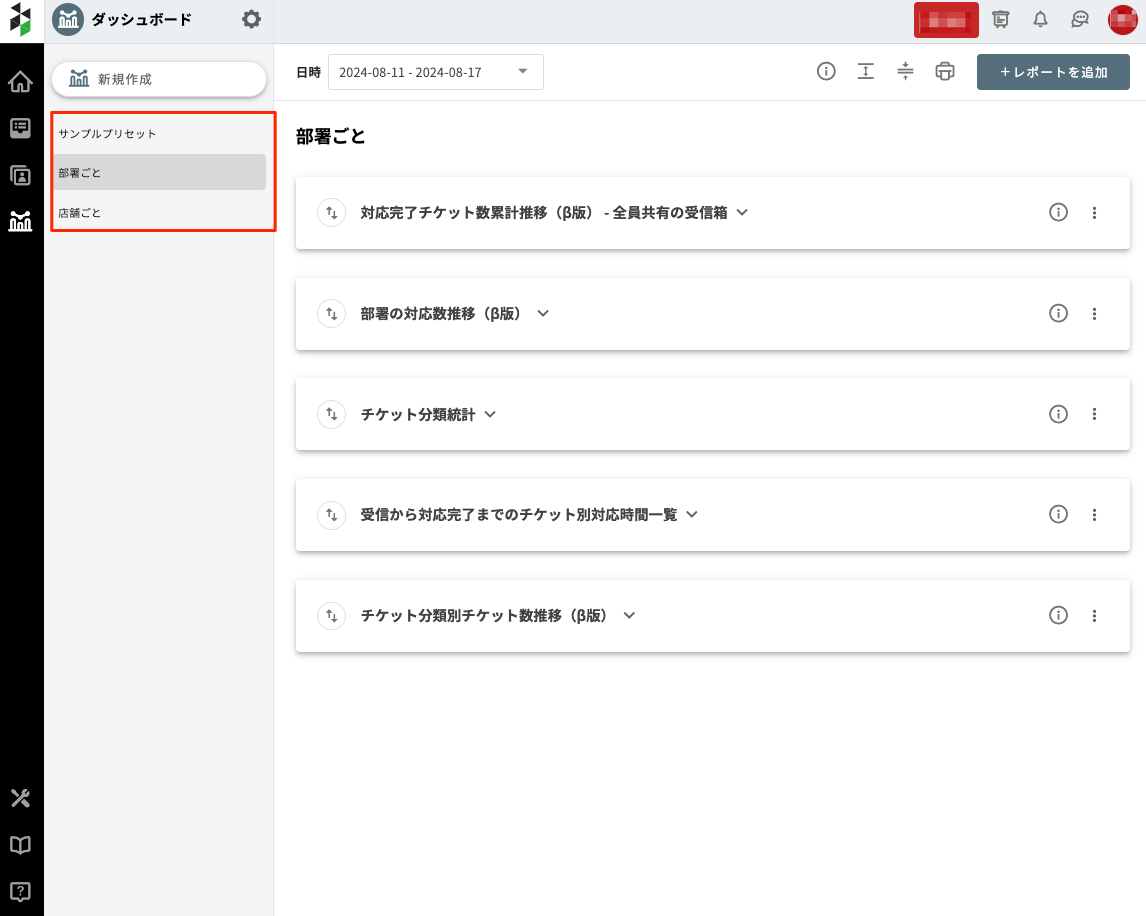
Task: Click the 新規作成 button
Action: tap(159, 79)
